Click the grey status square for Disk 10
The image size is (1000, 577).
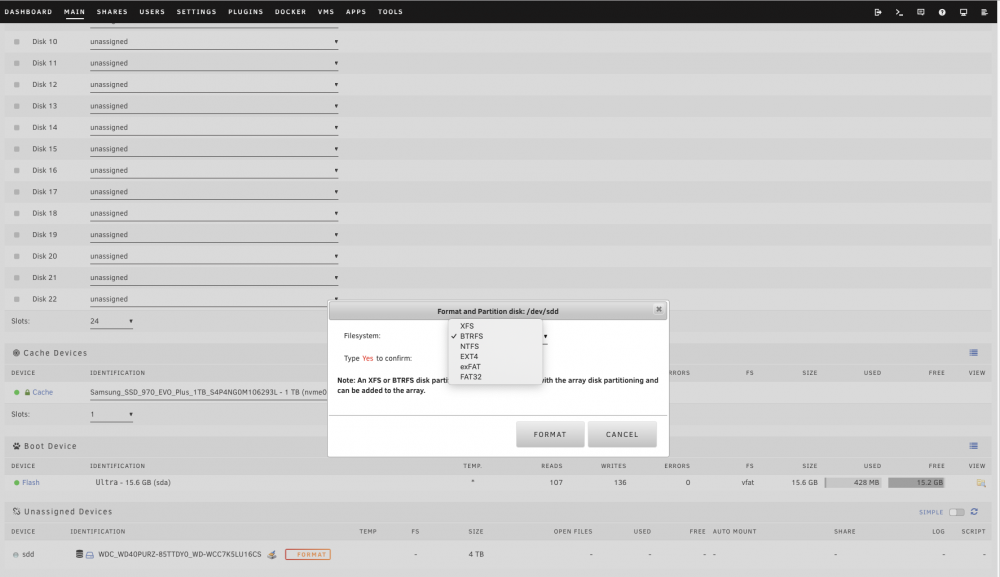(x=17, y=41)
